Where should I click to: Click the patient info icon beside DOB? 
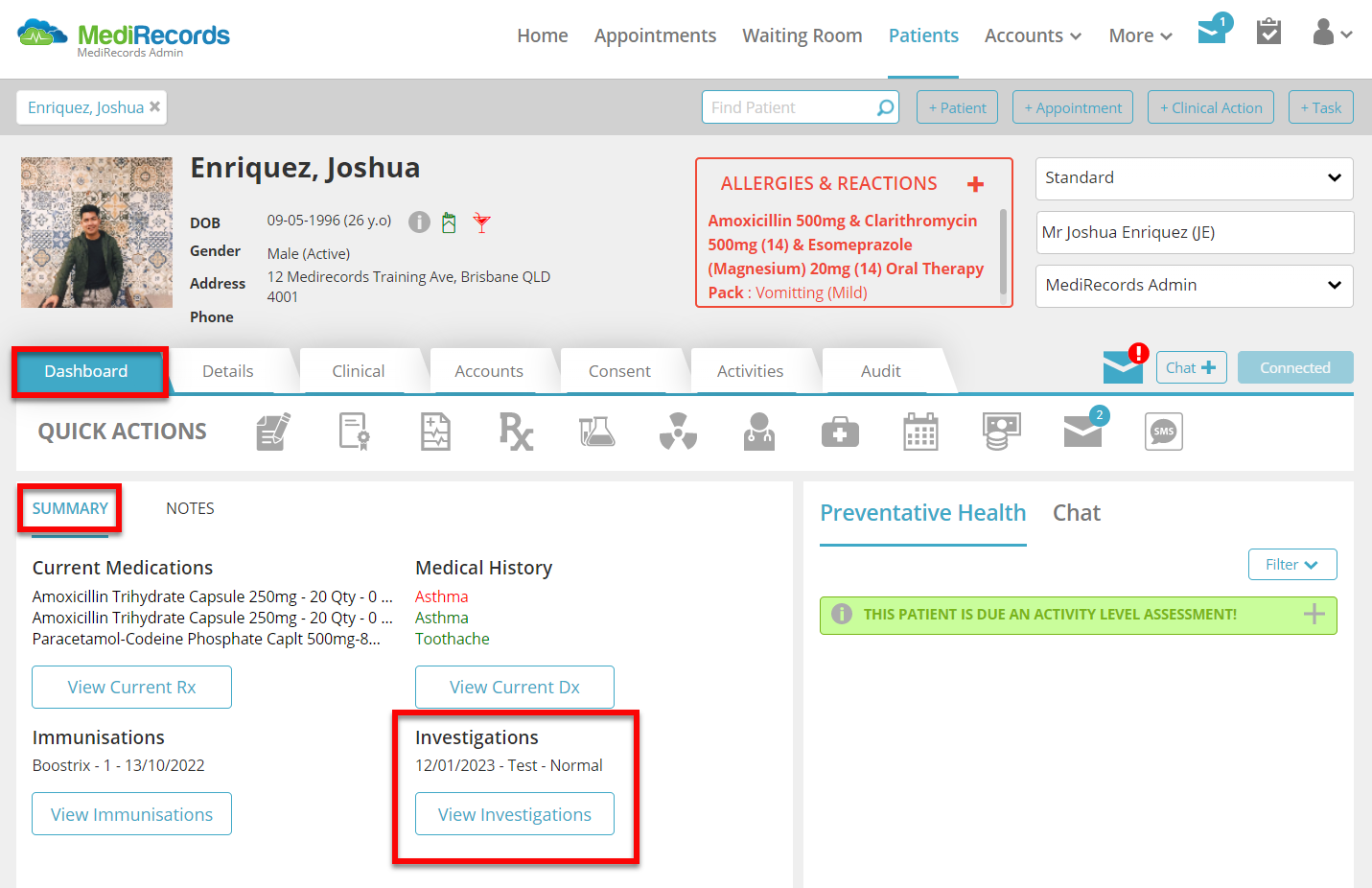coord(419,222)
